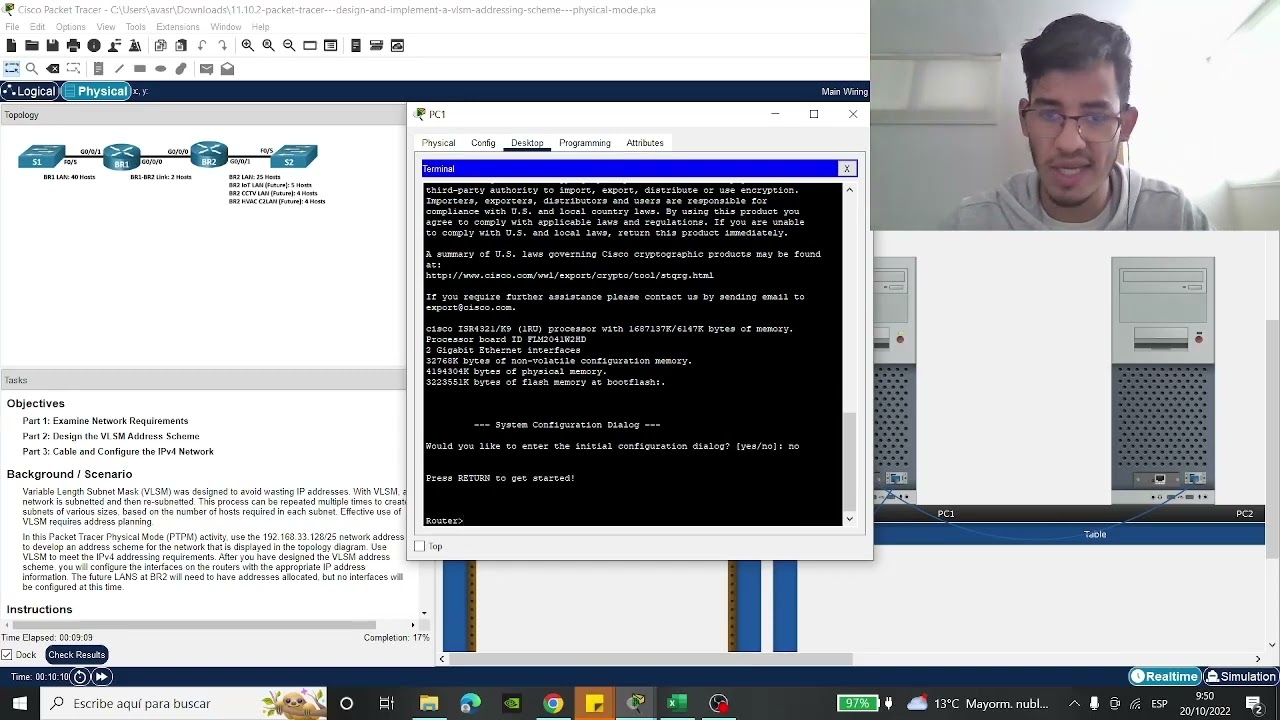The image size is (1280, 720).
Task: Choose the Select tool in second toolbar
Action: pos(11,69)
